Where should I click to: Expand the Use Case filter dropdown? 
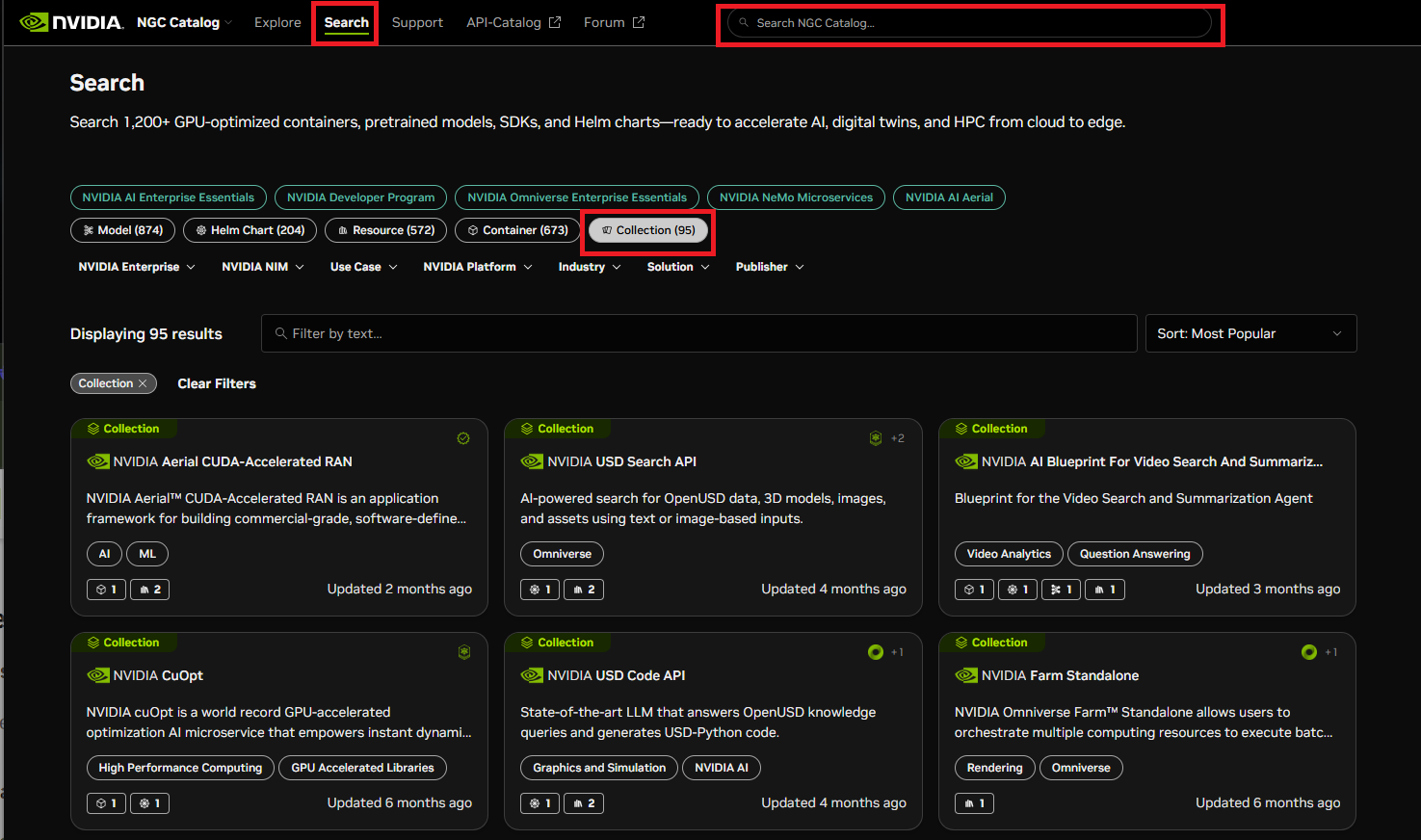(363, 267)
